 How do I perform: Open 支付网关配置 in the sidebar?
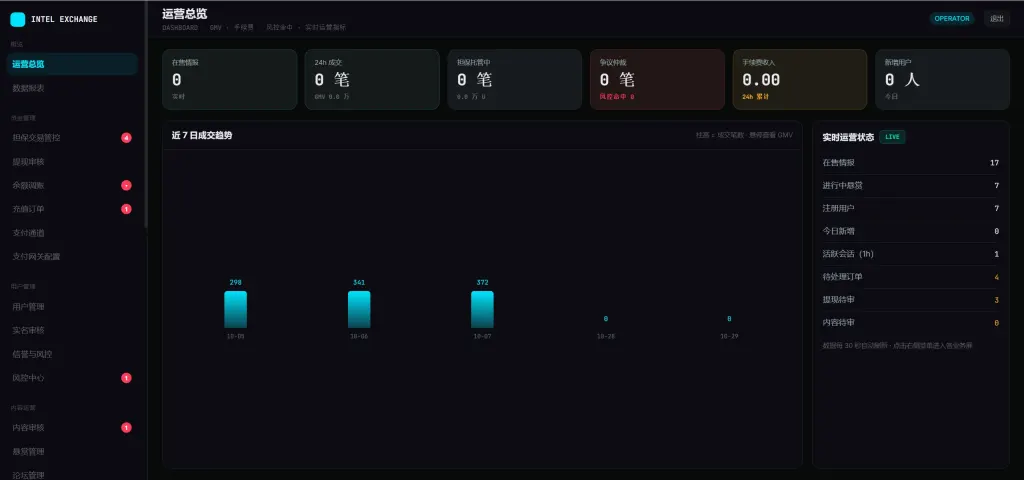pos(72,257)
